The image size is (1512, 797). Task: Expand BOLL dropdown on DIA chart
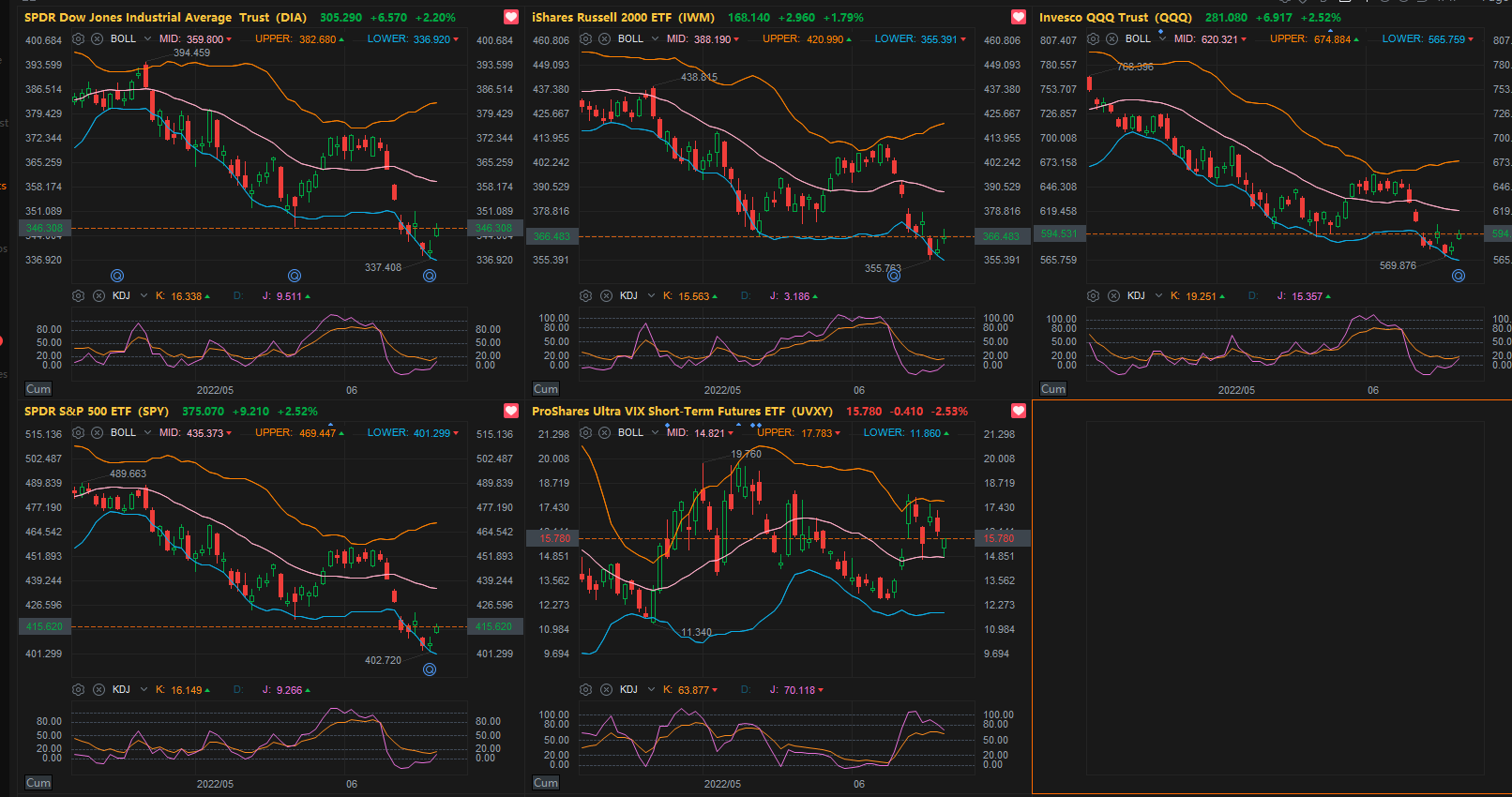tap(147, 39)
